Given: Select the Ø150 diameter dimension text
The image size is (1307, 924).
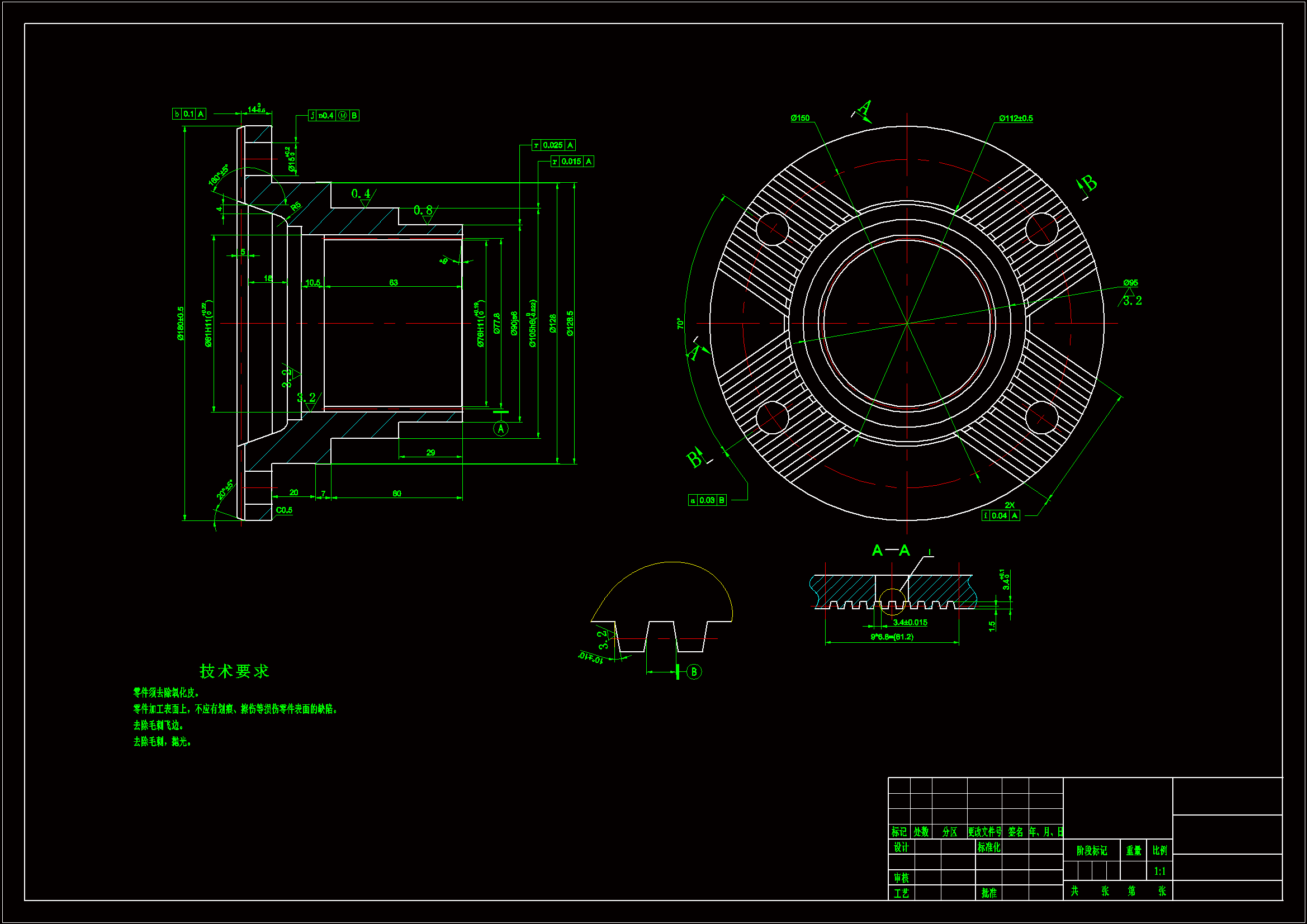Looking at the screenshot, I should pos(800,118).
